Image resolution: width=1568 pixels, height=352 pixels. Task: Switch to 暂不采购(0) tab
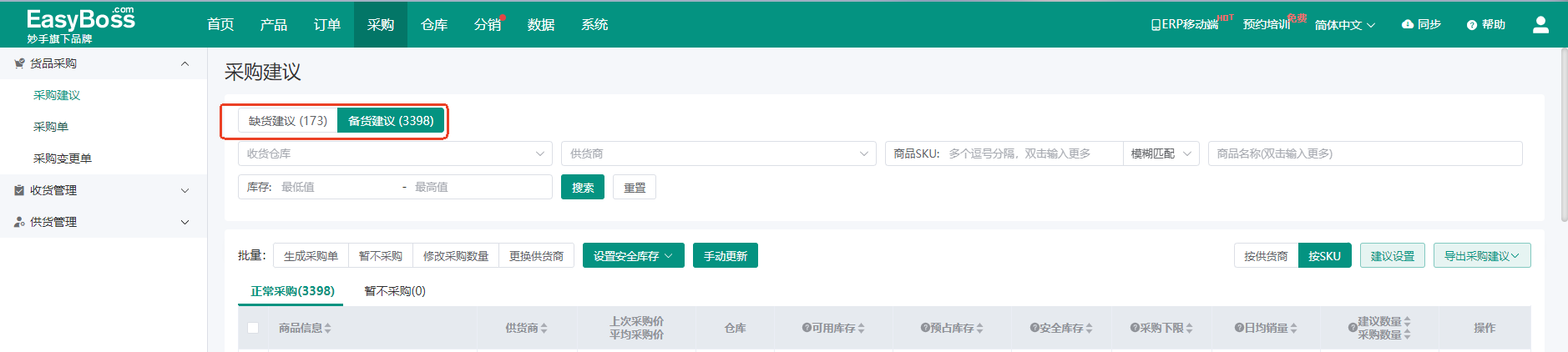[395, 291]
